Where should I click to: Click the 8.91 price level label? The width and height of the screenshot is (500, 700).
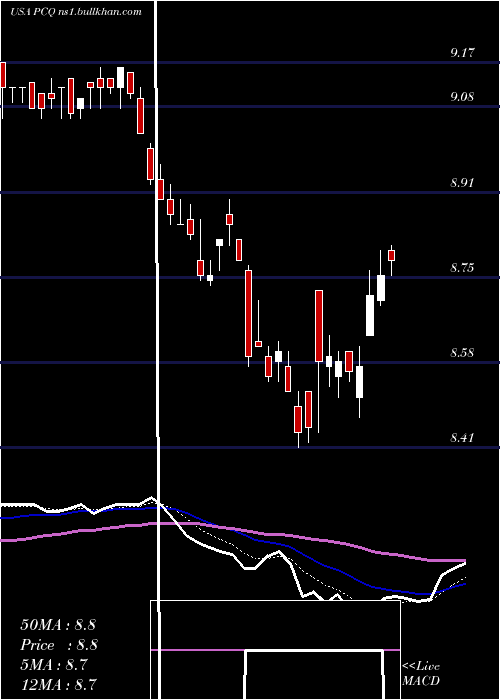pos(462,183)
